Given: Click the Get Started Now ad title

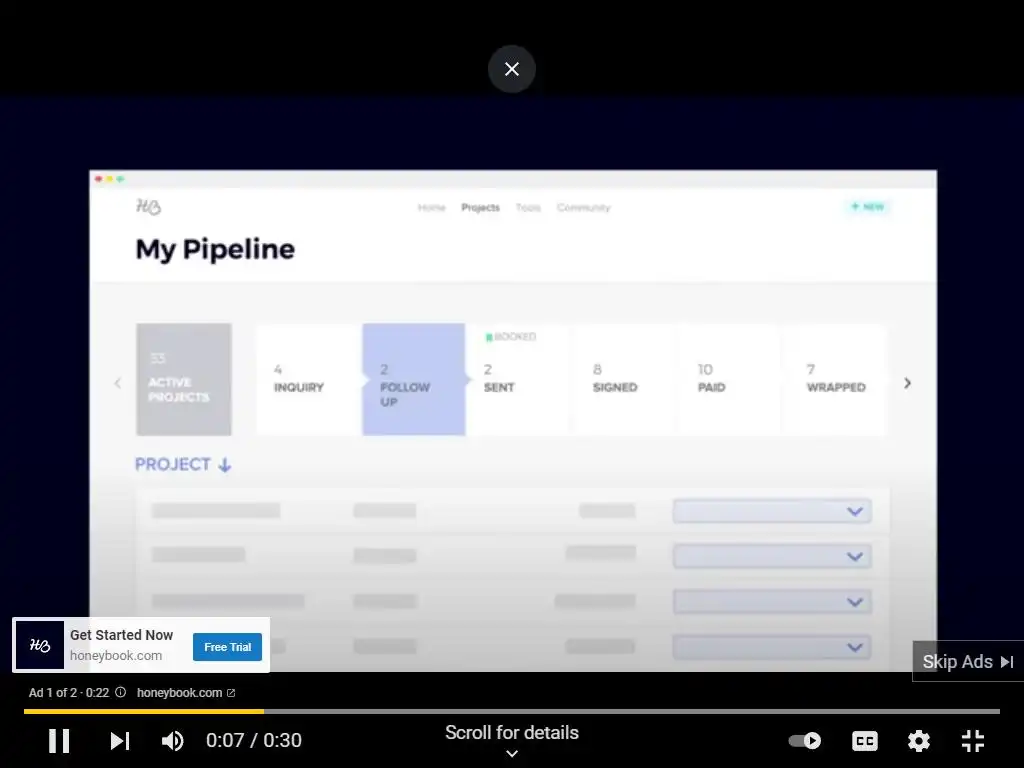Looking at the screenshot, I should [121, 635].
